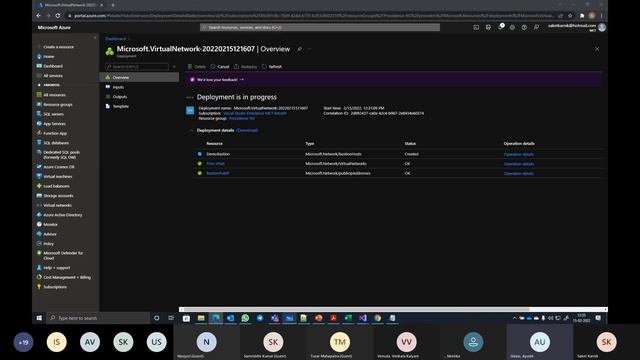
Task: Open Azure Cosmos DB in sidebar
Action: 56,167
